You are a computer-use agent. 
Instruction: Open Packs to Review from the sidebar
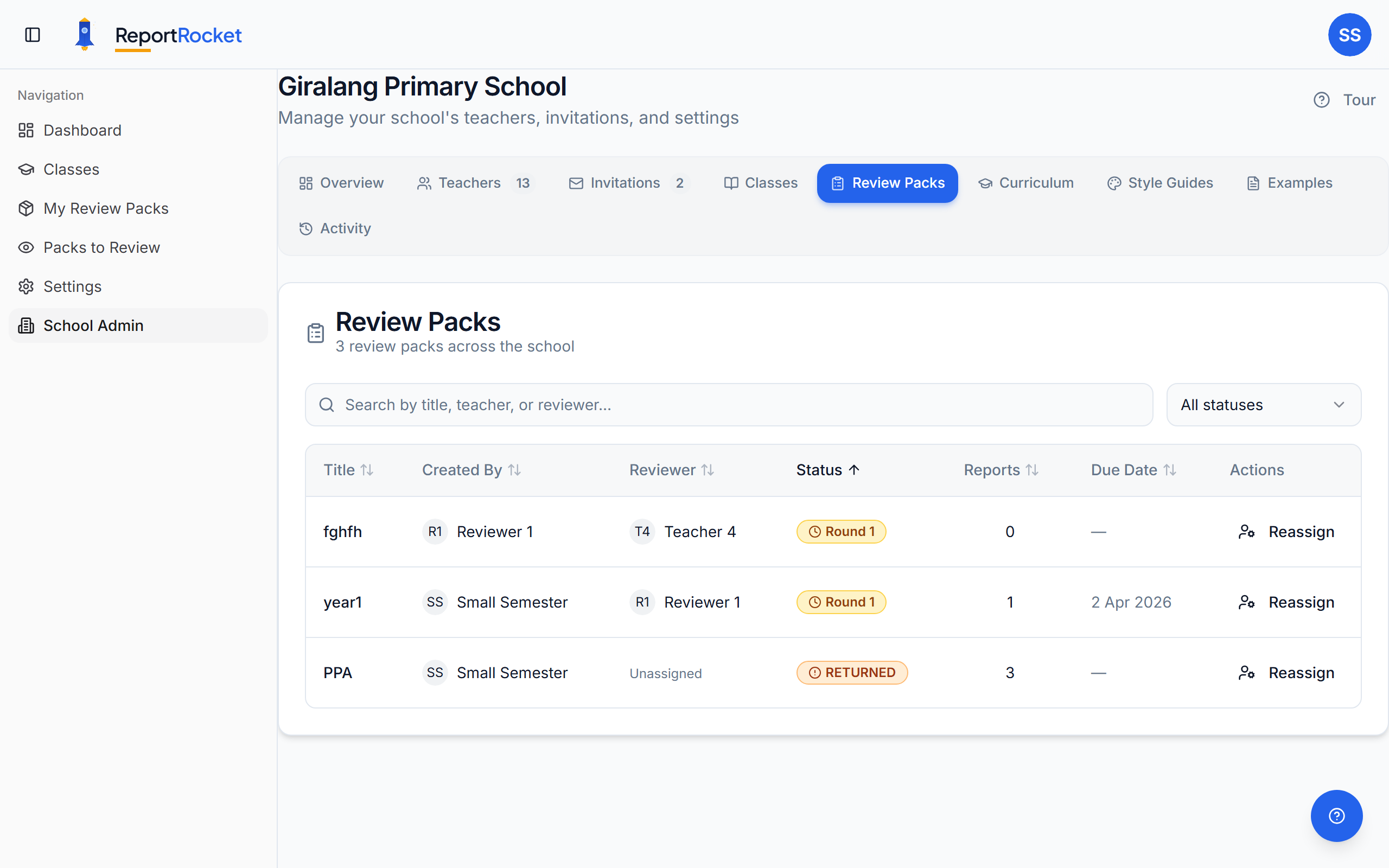(x=101, y=247)
